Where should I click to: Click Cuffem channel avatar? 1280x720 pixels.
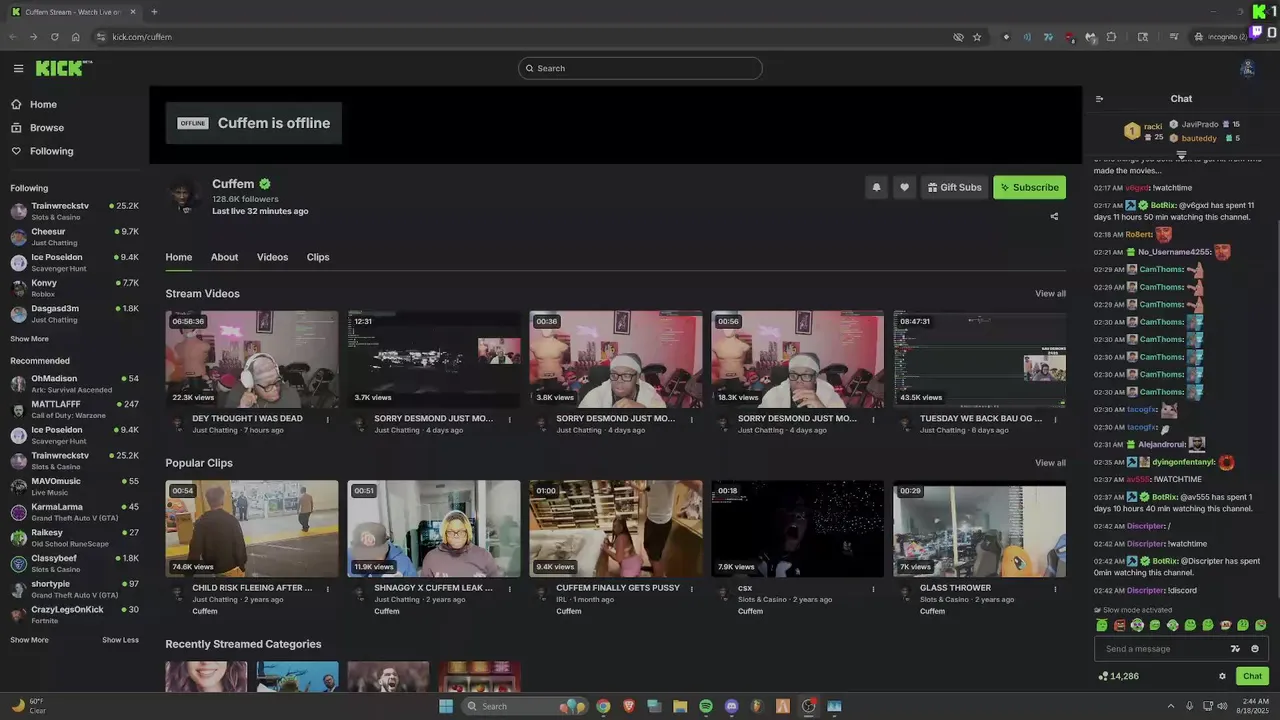click(184, 194)
